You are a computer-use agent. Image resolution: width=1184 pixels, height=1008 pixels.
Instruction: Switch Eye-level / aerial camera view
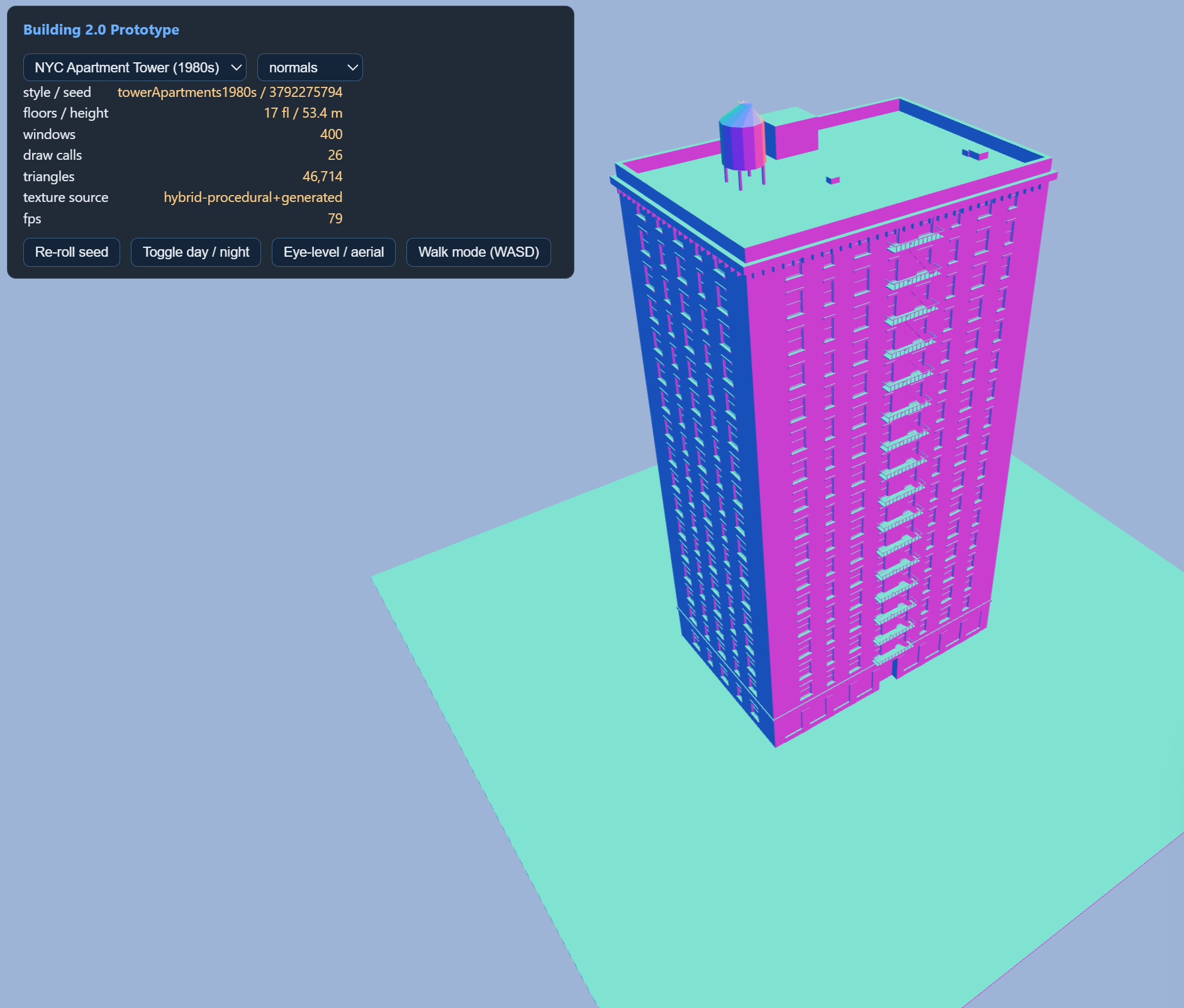[x=333, y=252]
